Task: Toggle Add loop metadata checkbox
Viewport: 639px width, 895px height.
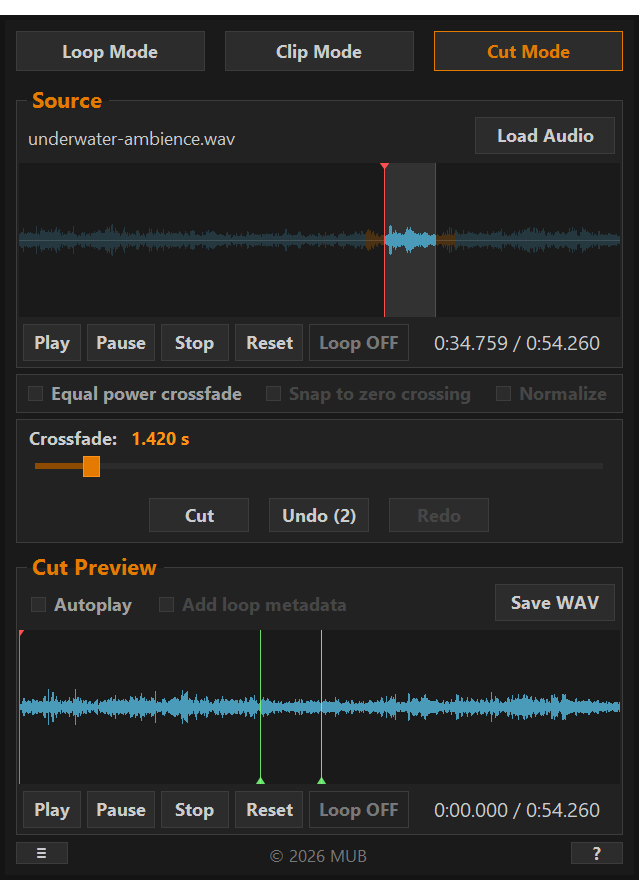Action: point(166,604)
